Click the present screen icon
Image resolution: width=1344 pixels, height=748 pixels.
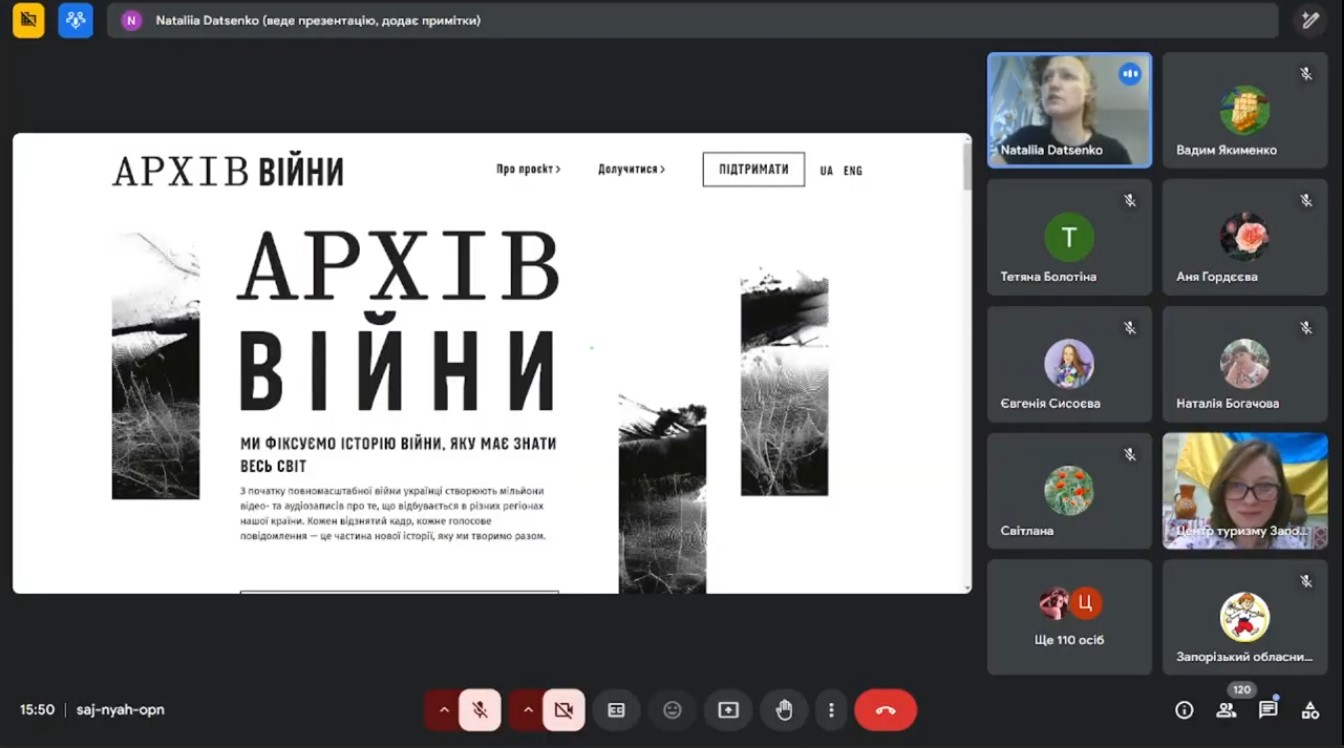pos(728,710)
